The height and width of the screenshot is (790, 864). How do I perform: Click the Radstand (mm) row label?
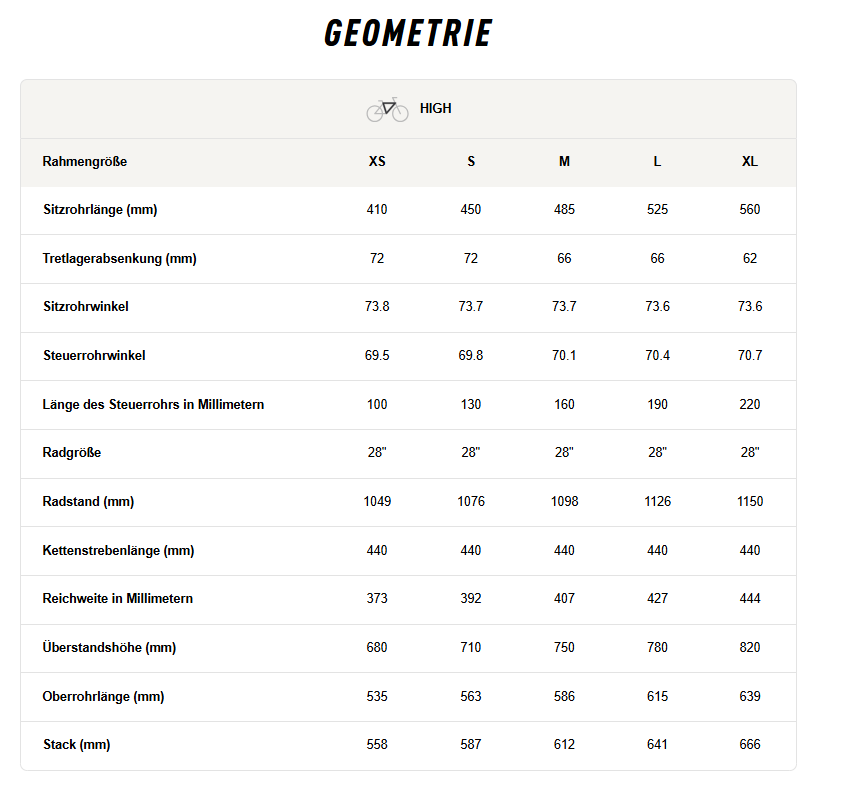click(x=89, y=502)
